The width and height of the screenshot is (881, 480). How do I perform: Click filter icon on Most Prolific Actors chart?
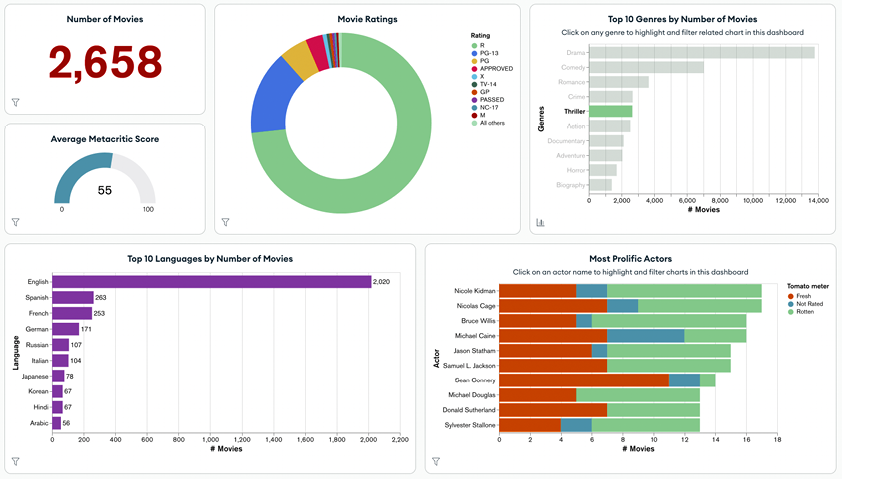pos(436,461)
